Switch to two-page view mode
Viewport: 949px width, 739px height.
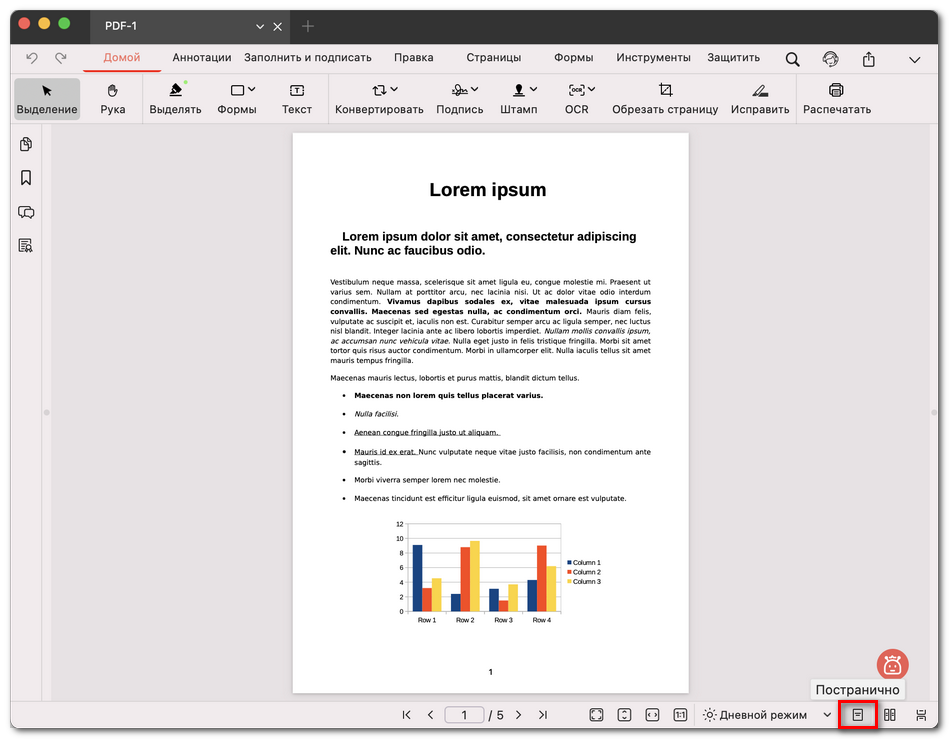point(889,715)
